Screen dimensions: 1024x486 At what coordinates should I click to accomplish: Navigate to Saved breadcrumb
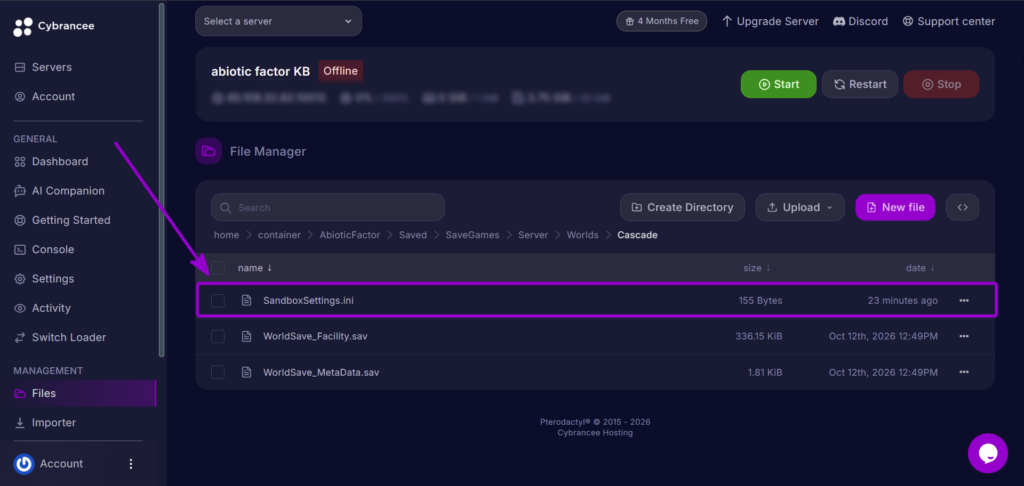coord(413,235)
